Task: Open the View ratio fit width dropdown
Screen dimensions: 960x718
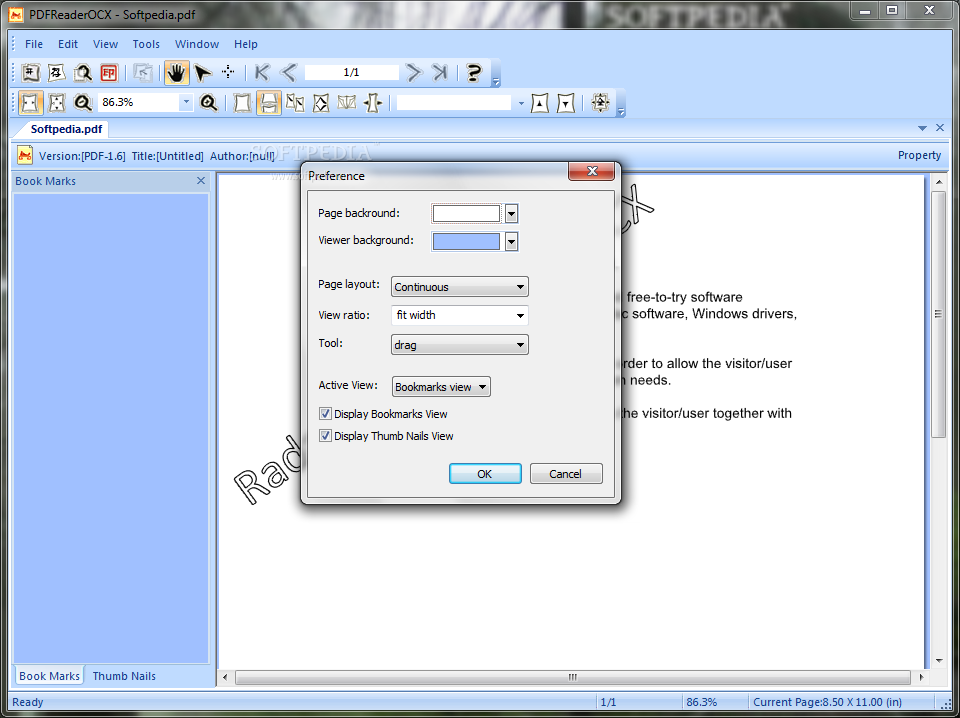Action: tap(460, 315)
